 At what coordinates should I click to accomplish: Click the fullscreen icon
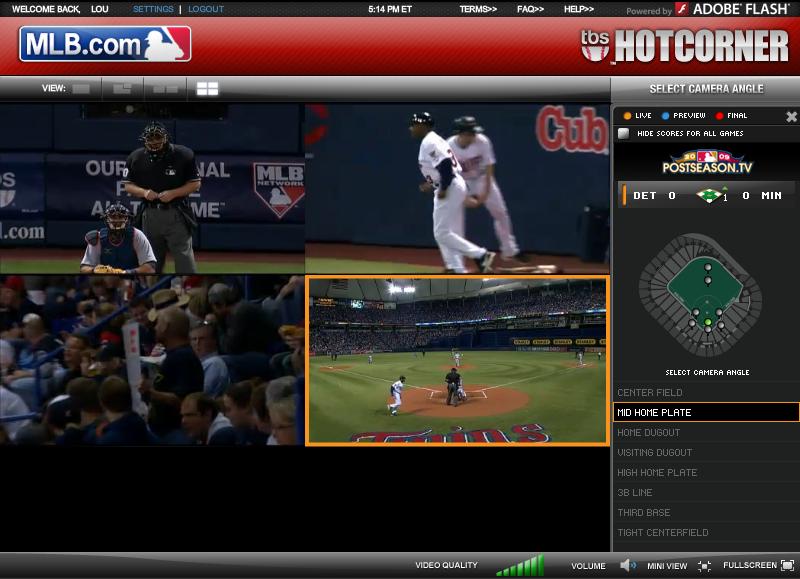click(x=788, y=565)
